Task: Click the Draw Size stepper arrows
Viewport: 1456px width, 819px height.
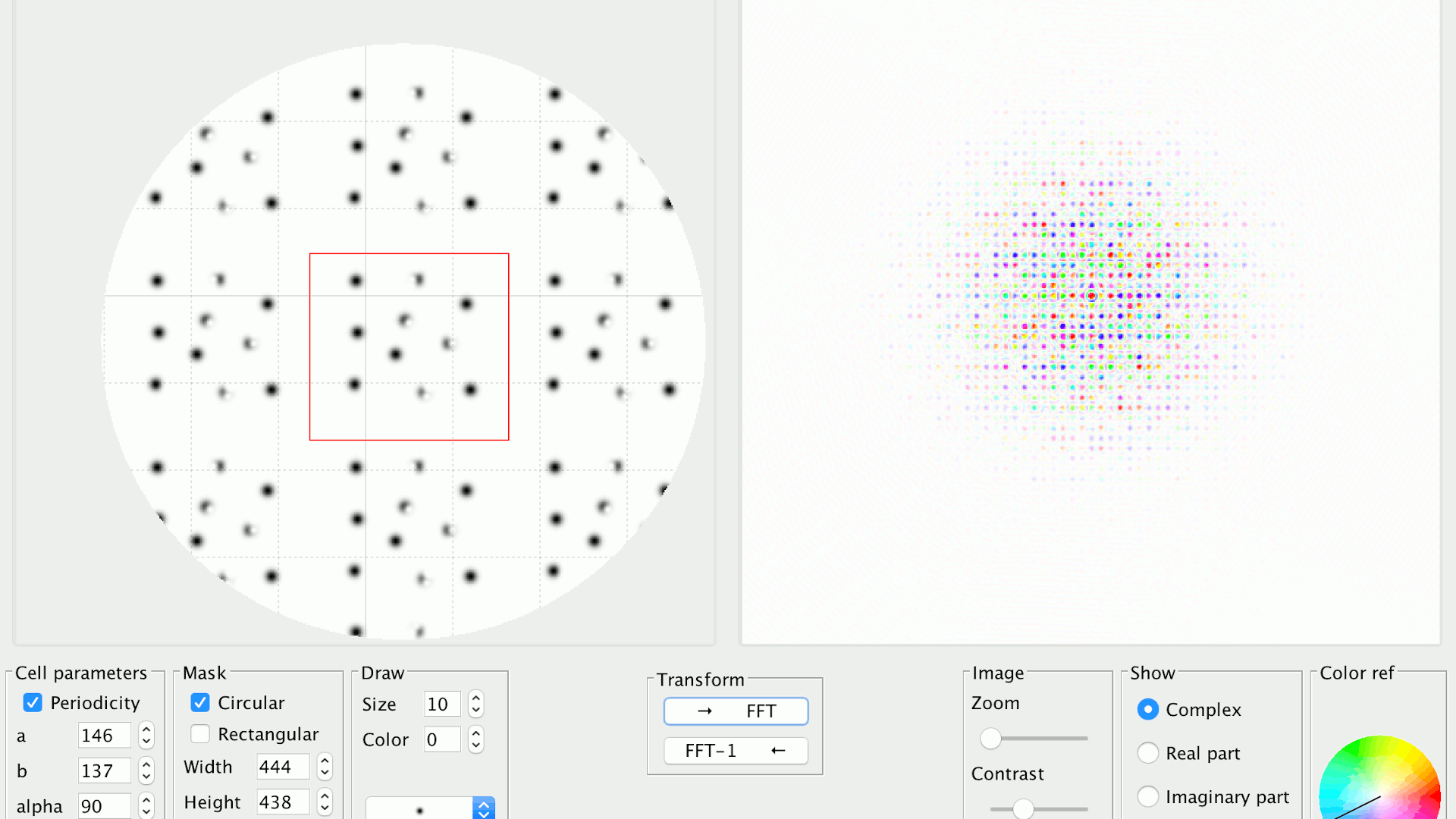Action: pyautogui.click(x=475, y=704)
